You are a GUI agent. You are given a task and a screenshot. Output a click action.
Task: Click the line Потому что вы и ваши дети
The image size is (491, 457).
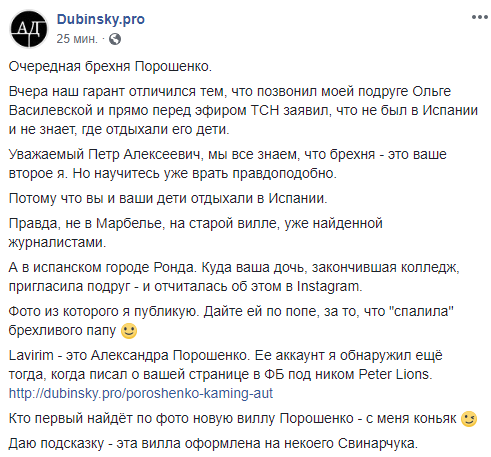coord(168,198)
